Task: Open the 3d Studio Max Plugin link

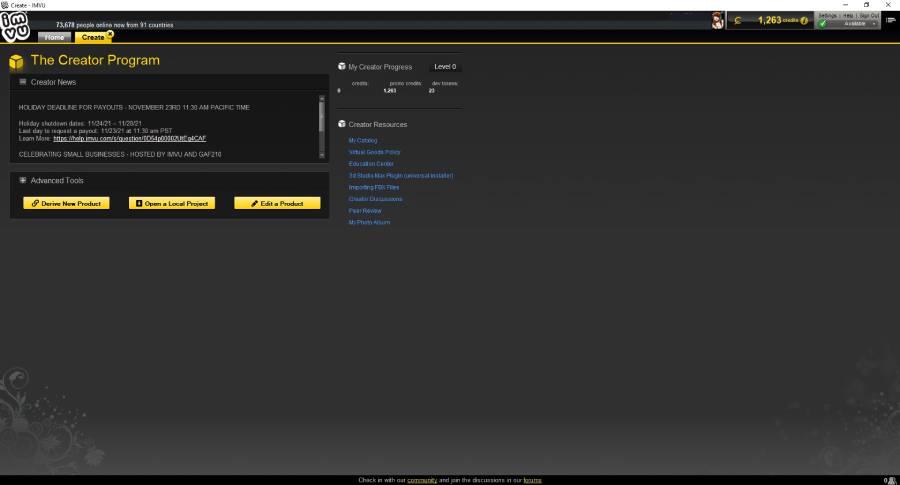Action: click(401, 176)
